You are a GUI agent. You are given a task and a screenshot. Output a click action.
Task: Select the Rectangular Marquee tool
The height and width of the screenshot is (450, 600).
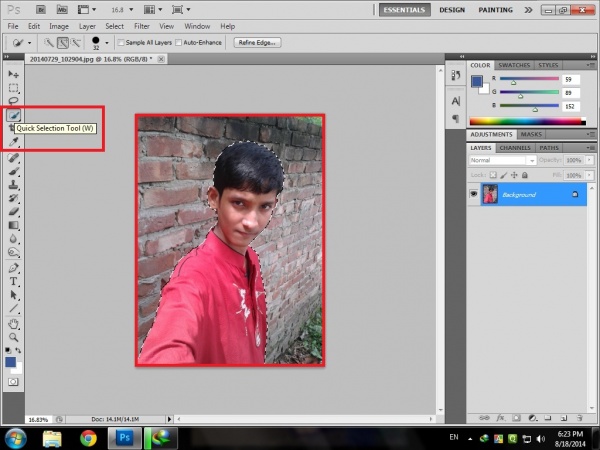(x=14, y=88)
